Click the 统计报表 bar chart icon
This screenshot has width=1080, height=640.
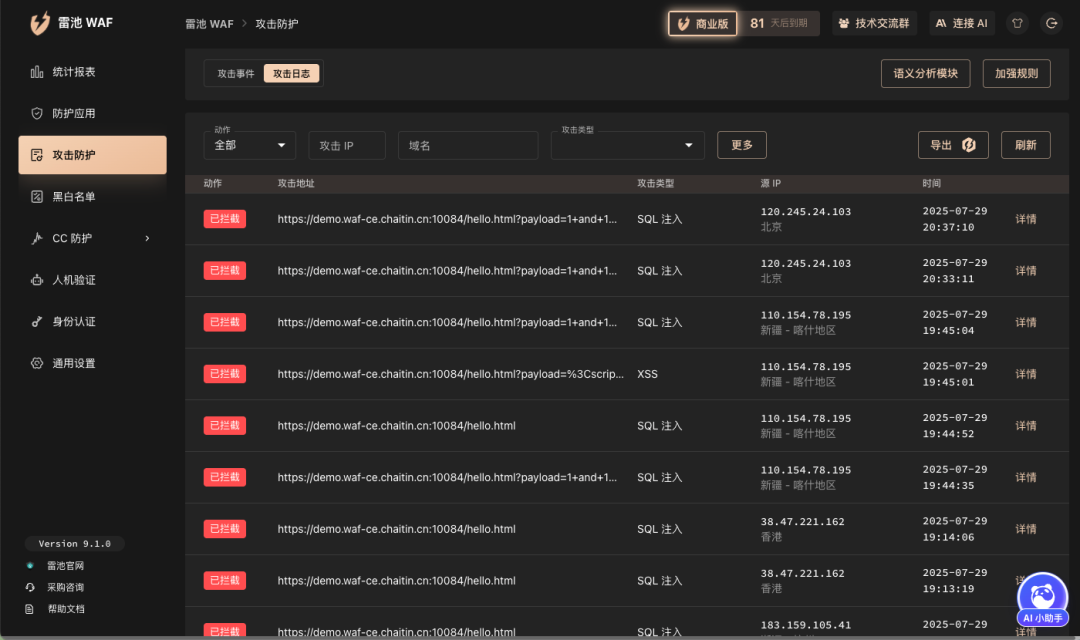[x=37, y=72]
